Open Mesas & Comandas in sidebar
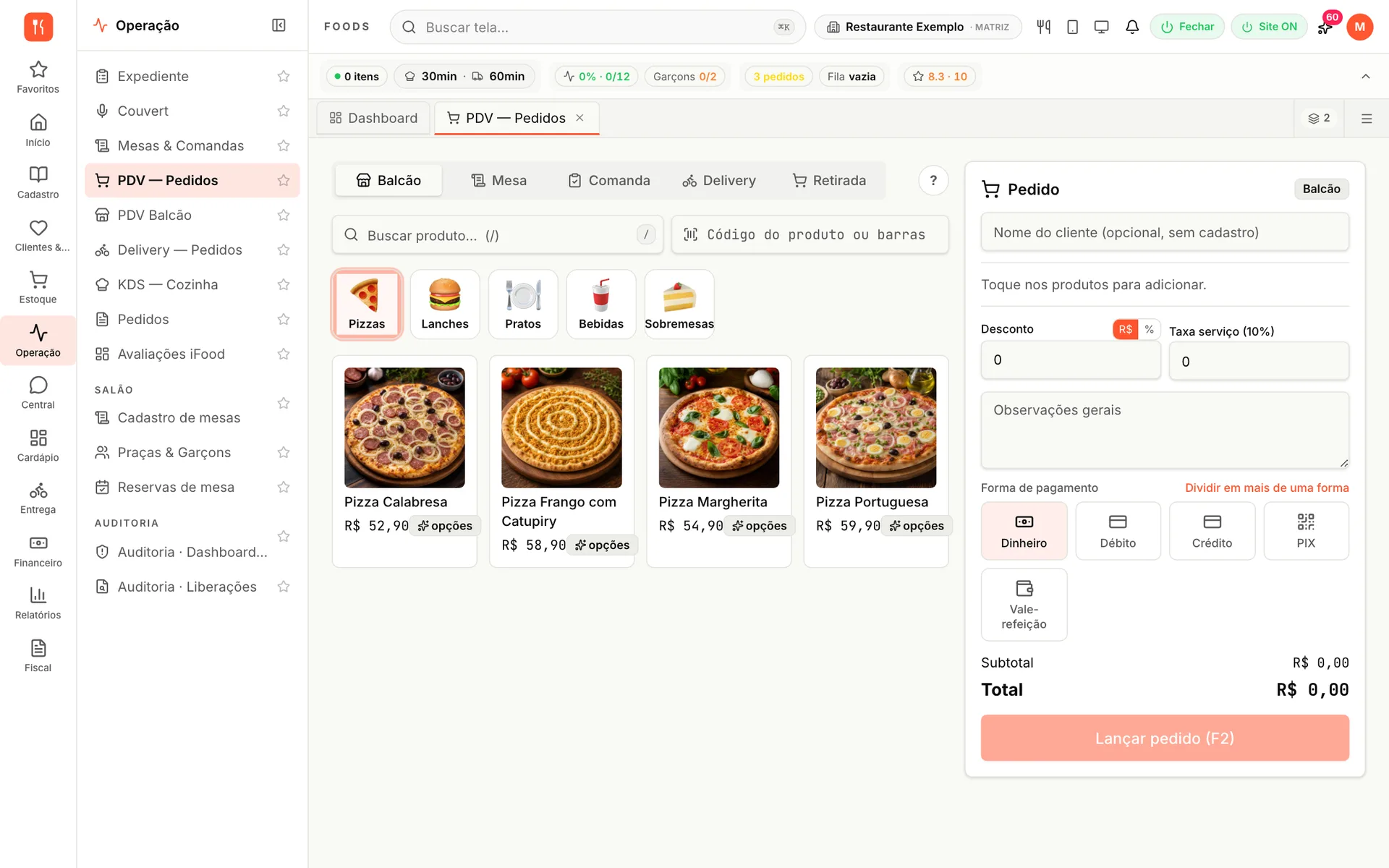Viewport: 1389px width, 868px height. pos(192,145)
